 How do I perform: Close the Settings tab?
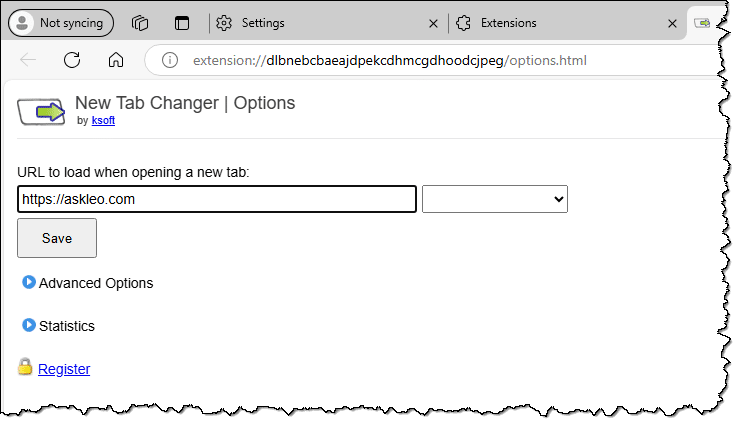433,23
